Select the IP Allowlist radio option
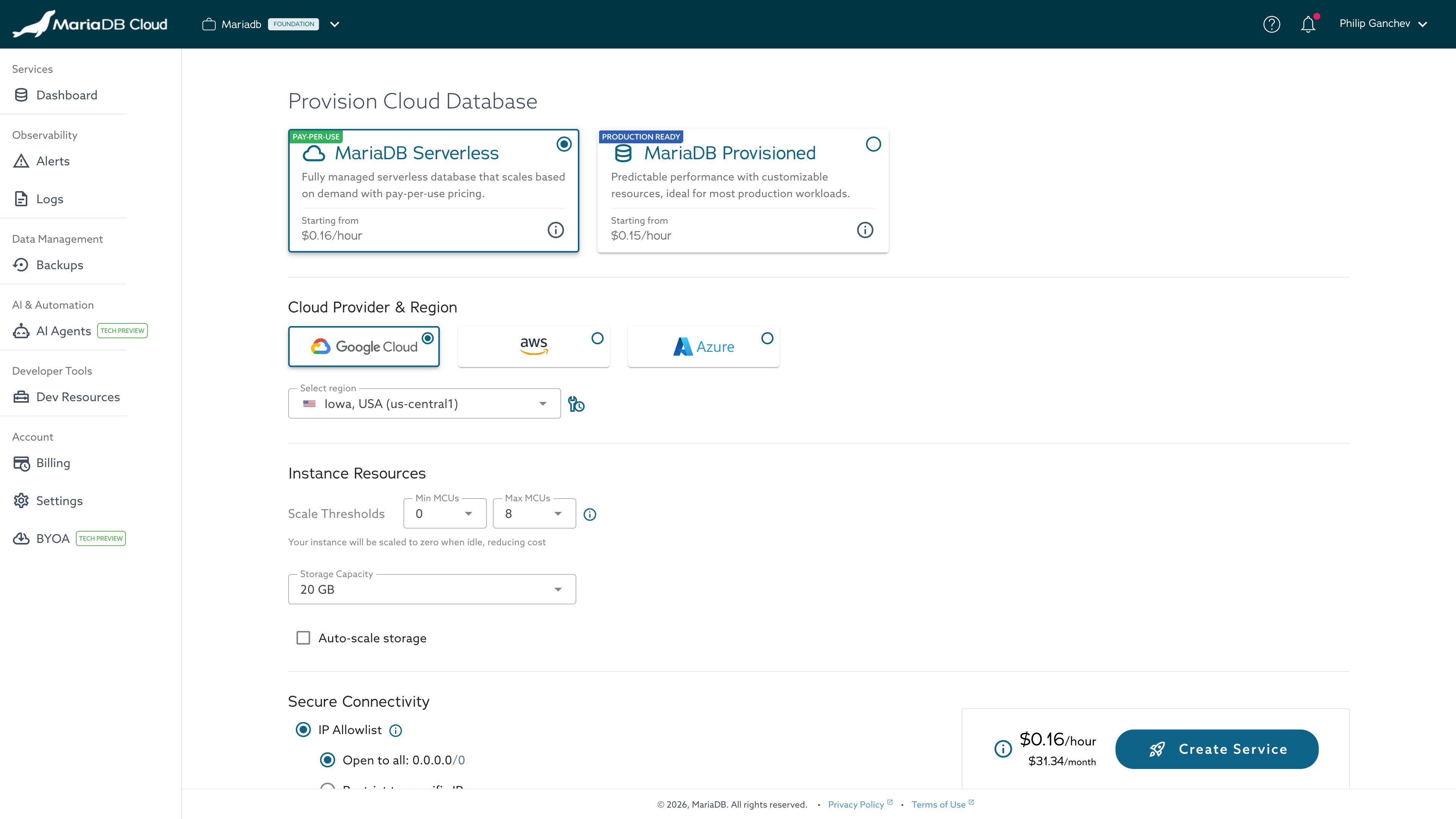Image resolution: width=1456 pixels, height=819 pixels. click(x=303, y=730)
